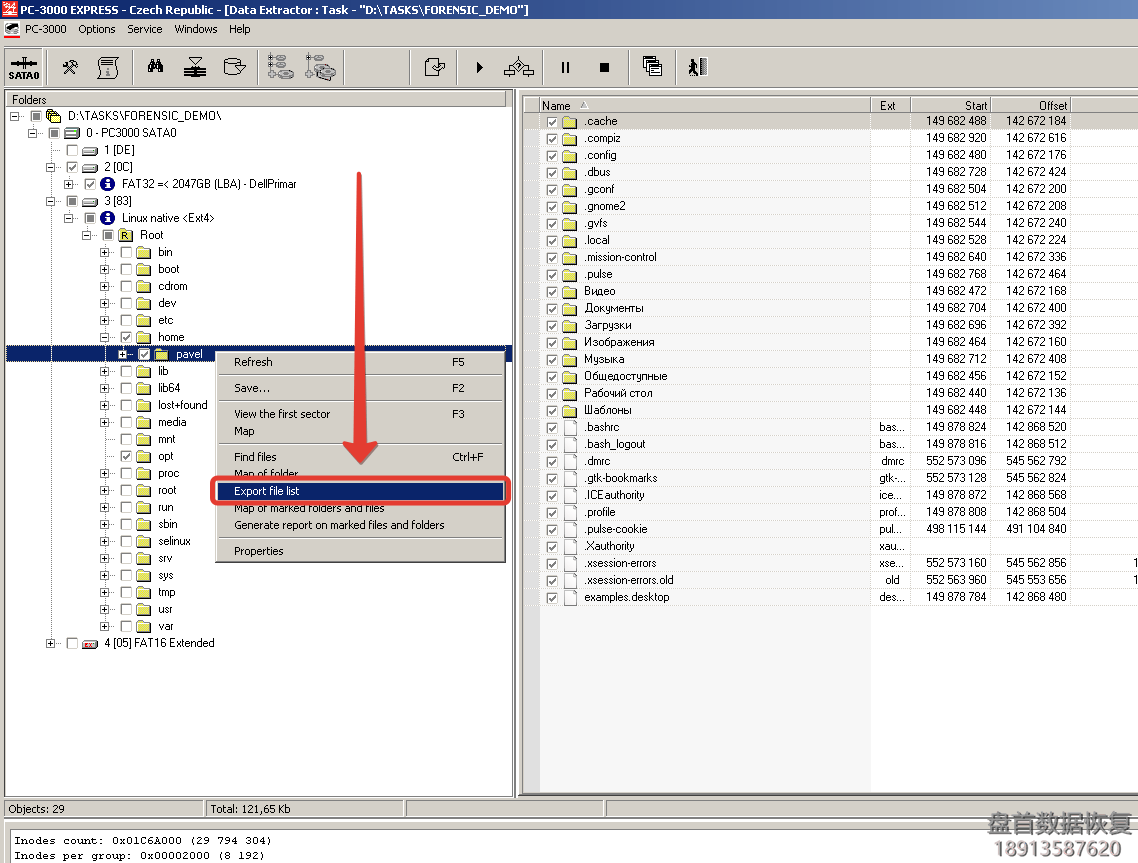
Task: Tick the checkbox next to examples.desktop
Action: tap(551, 597)
